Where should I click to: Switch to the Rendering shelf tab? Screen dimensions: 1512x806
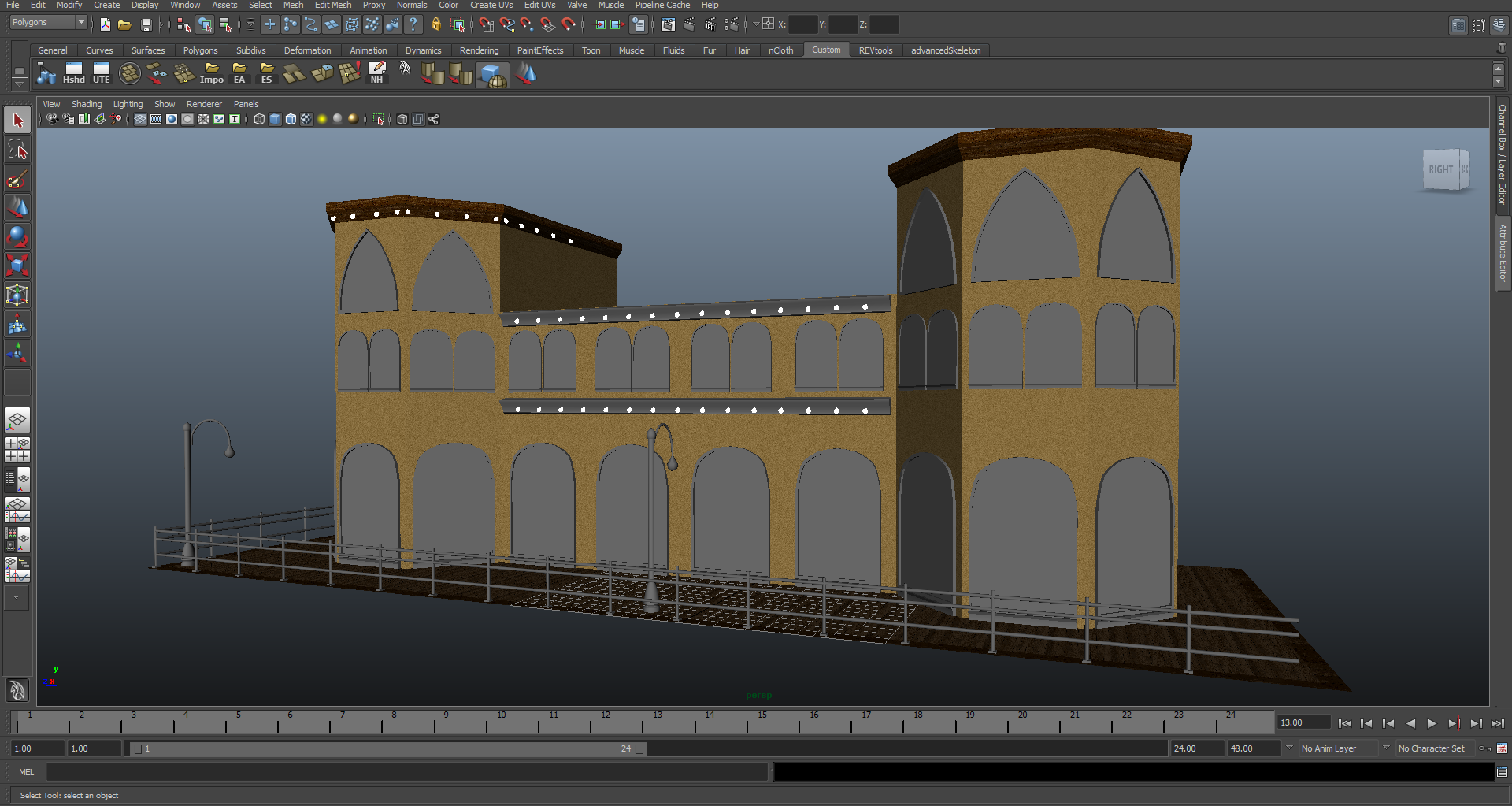479,50
